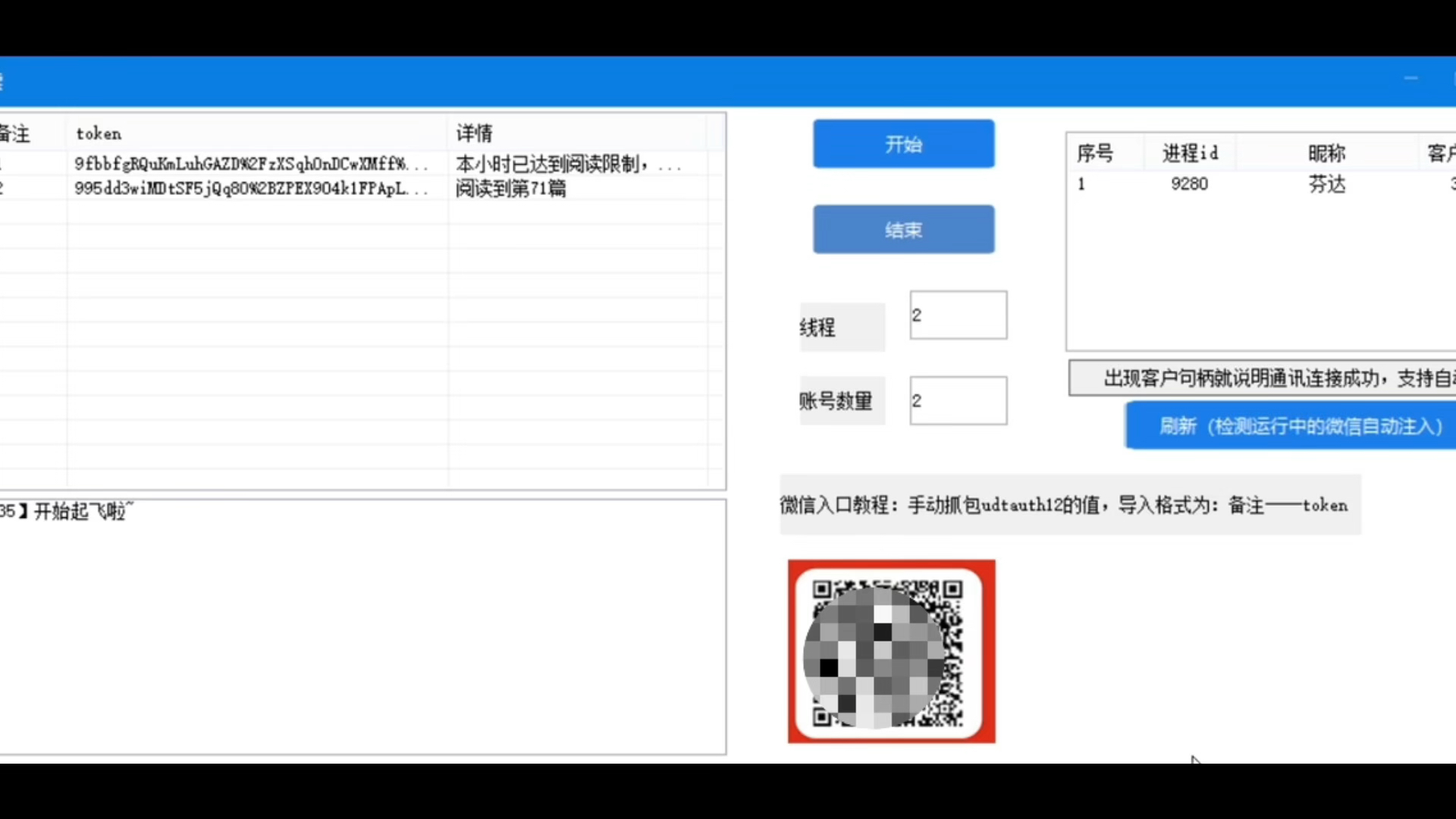Select token row starting with 9fbbfgRQuKm
The width and height of the screenshot is (1456, 819).
coord(251,164)
